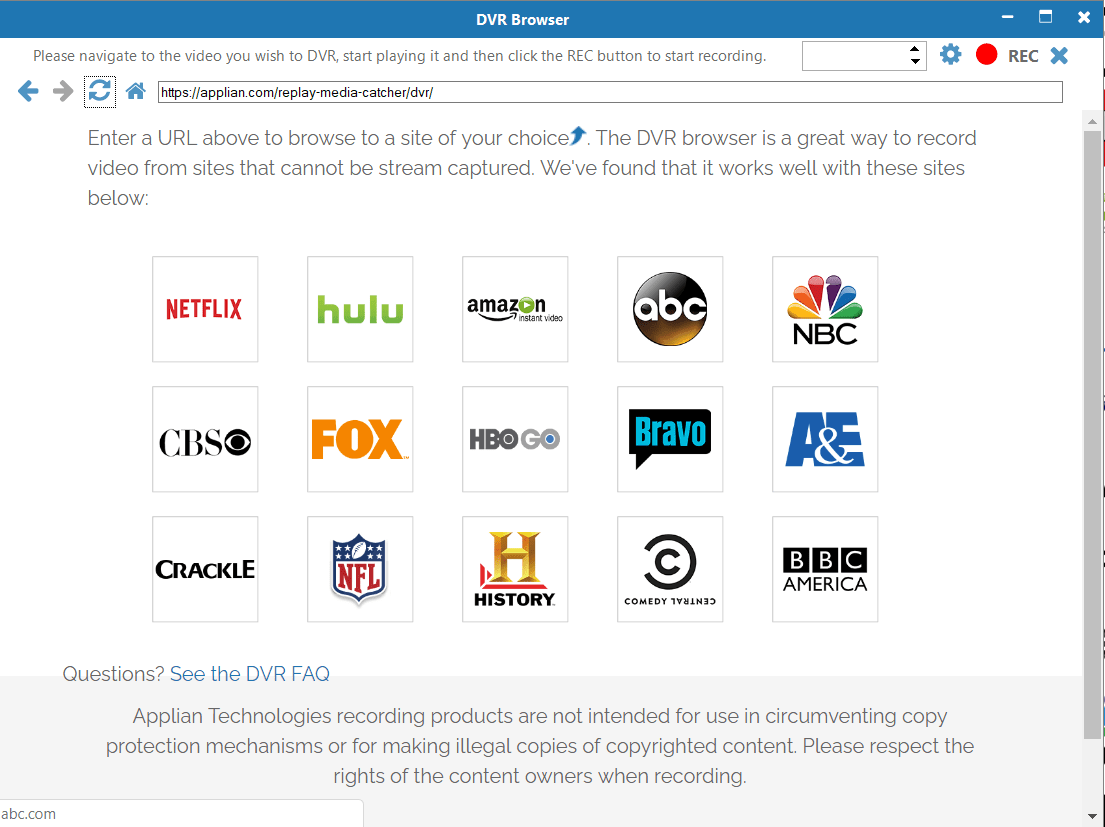Click the REC label text

pyautogui.click(x=1023, y=56)
